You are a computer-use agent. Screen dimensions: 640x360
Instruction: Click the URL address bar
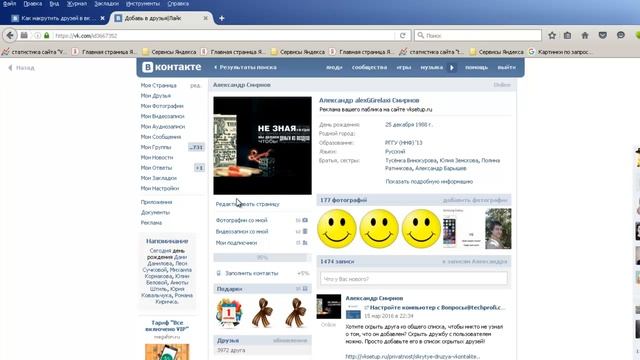click(x=224, y=36)
